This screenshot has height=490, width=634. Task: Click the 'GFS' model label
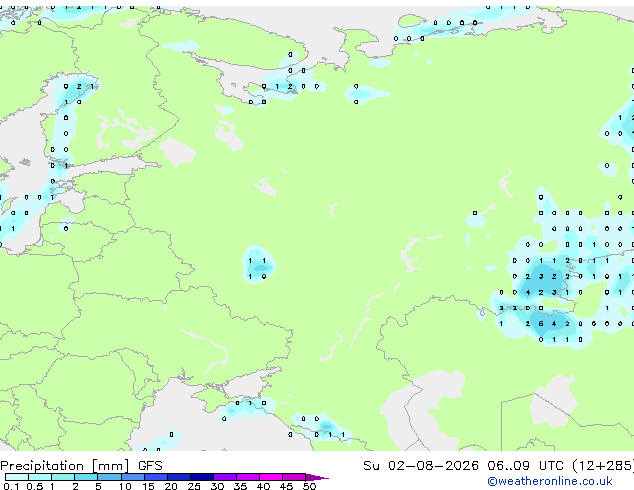150,466
